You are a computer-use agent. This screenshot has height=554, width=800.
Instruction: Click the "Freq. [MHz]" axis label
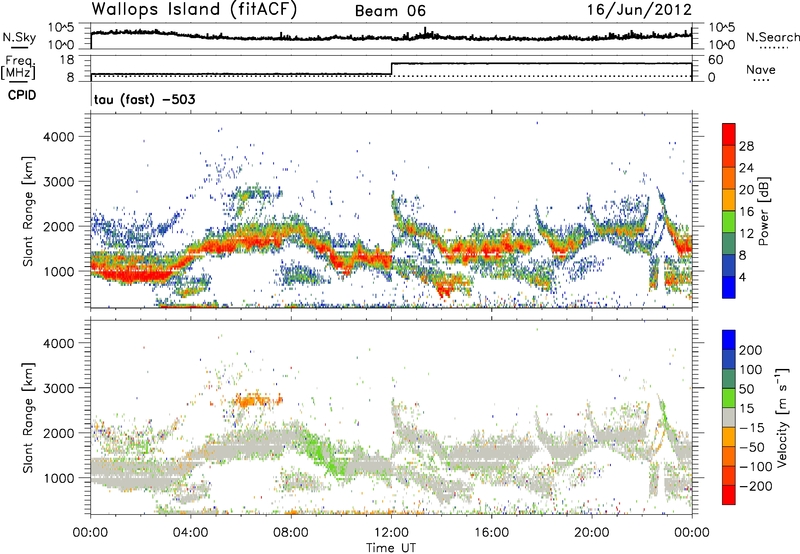(x=18, y=67)
